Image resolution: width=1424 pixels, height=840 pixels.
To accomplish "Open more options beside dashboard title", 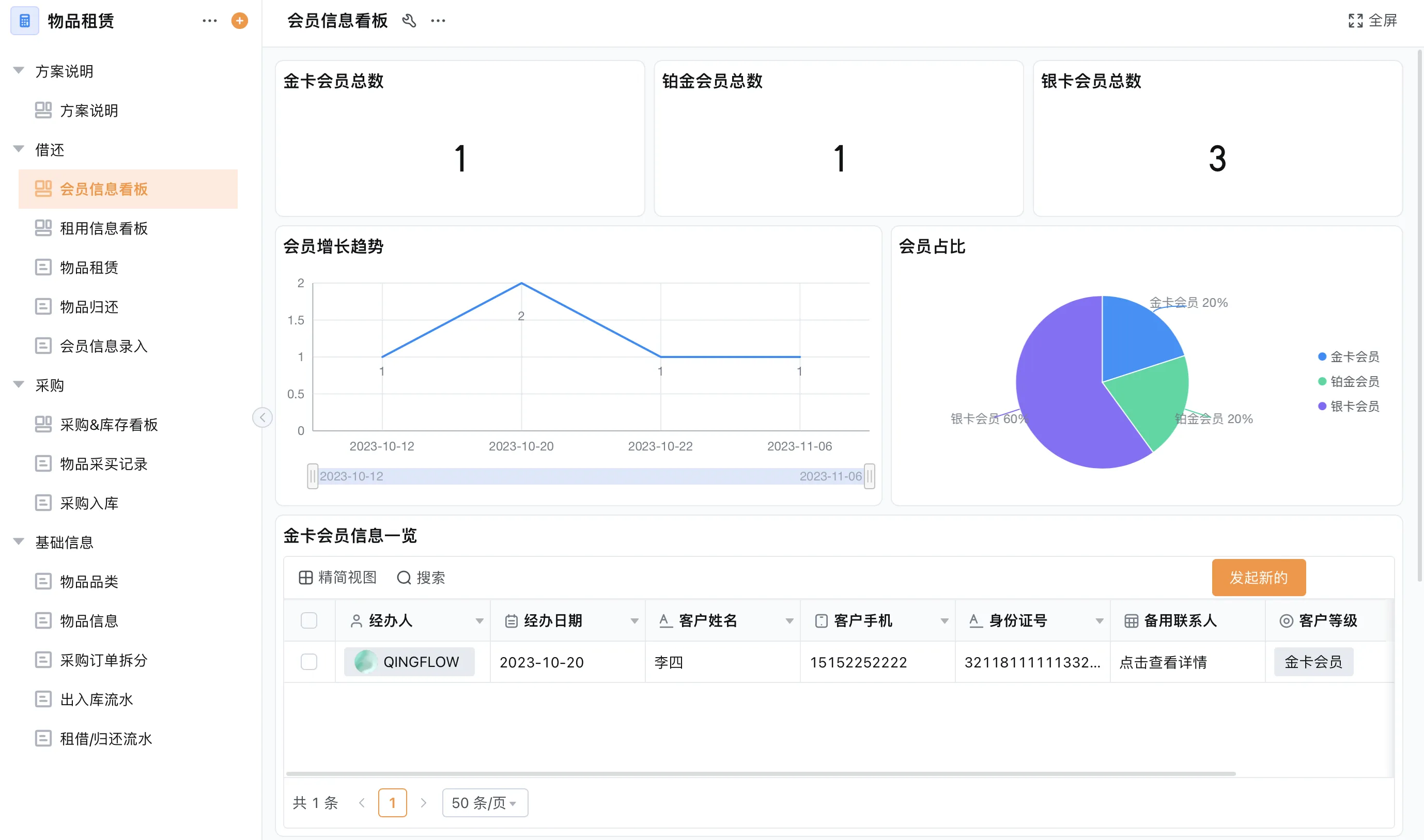I will 438,21.
